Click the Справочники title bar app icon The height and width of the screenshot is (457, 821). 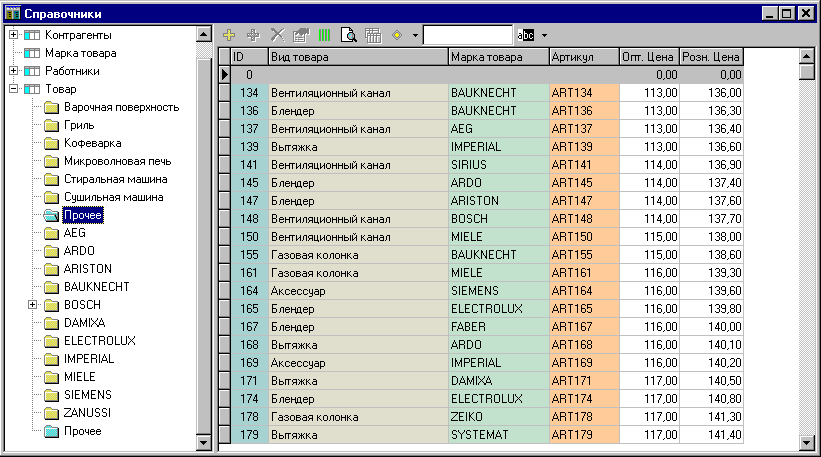click(13, 13)
